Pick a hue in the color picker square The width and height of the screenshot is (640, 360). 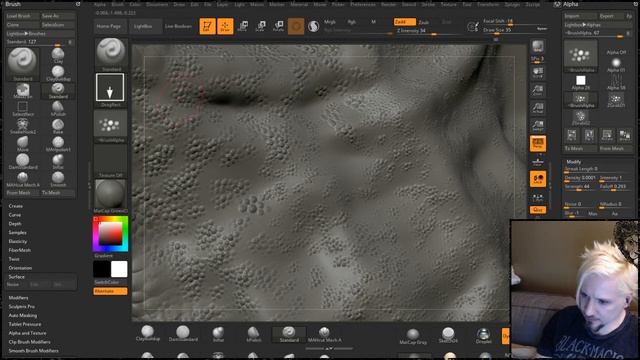(110, 234)
